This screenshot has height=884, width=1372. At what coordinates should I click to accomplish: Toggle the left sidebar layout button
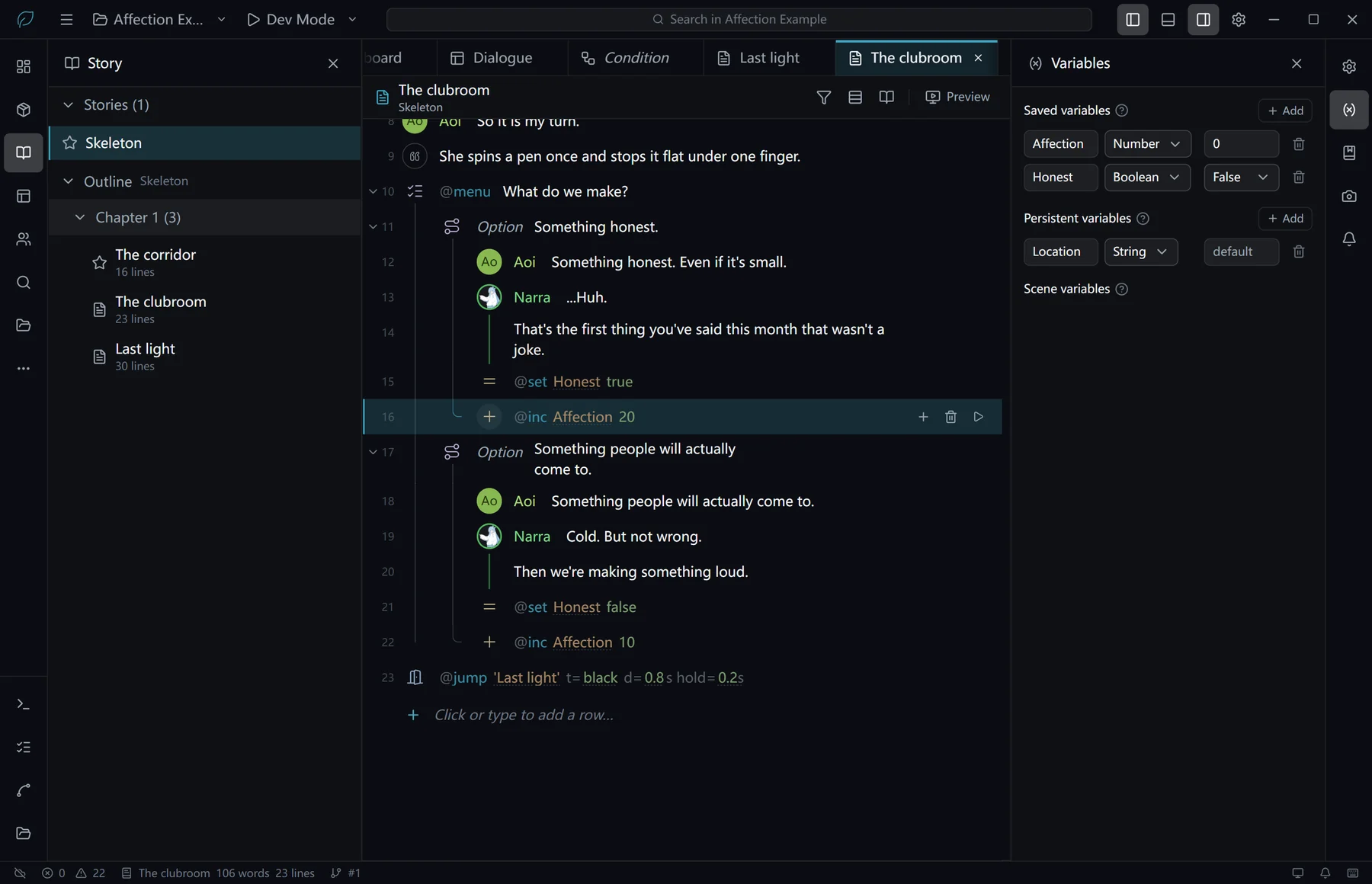coord(1133,20)
